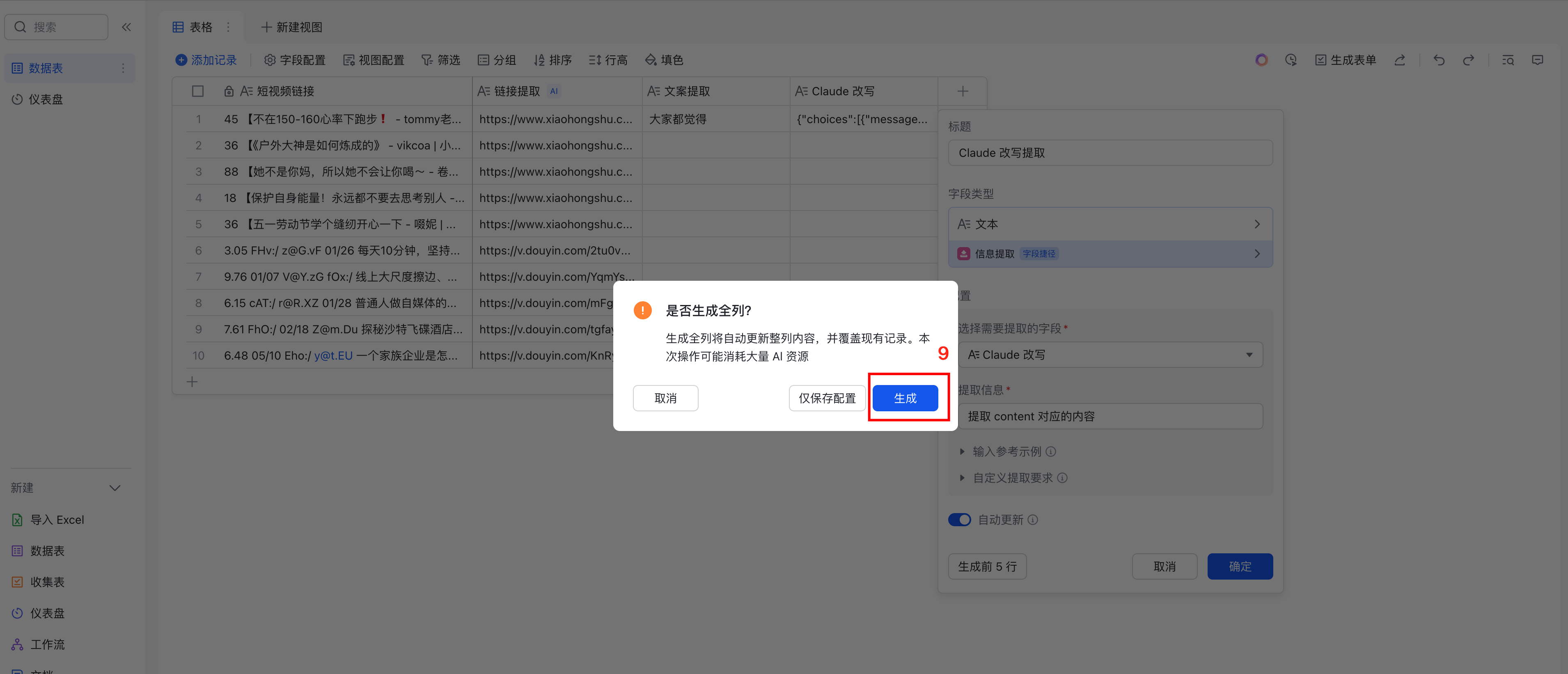Screen dimensions: 1568x674
Task: Open 数据表 more options dots
Action: [x=123, y=68]
